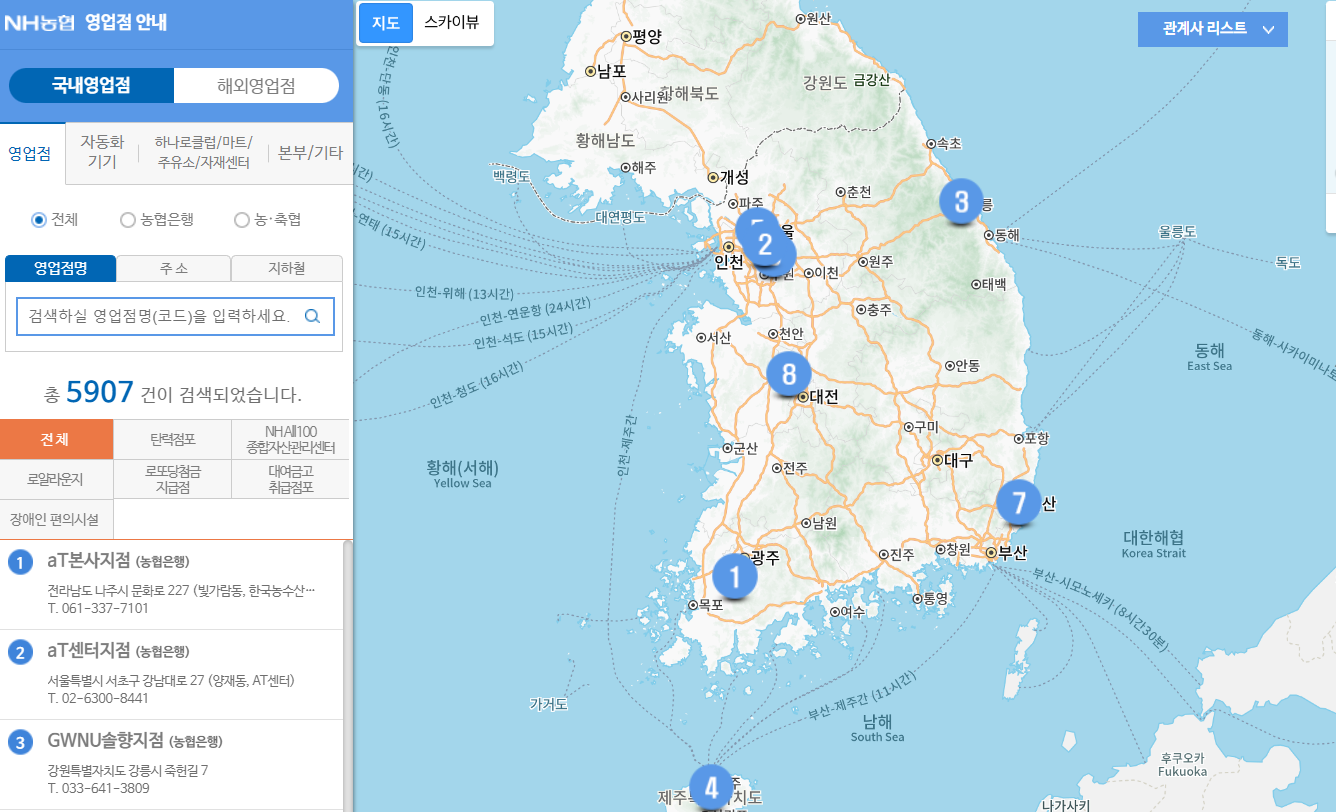Click the 안동 city label on map
1336x812 pixels.
[x=968, y=366]
